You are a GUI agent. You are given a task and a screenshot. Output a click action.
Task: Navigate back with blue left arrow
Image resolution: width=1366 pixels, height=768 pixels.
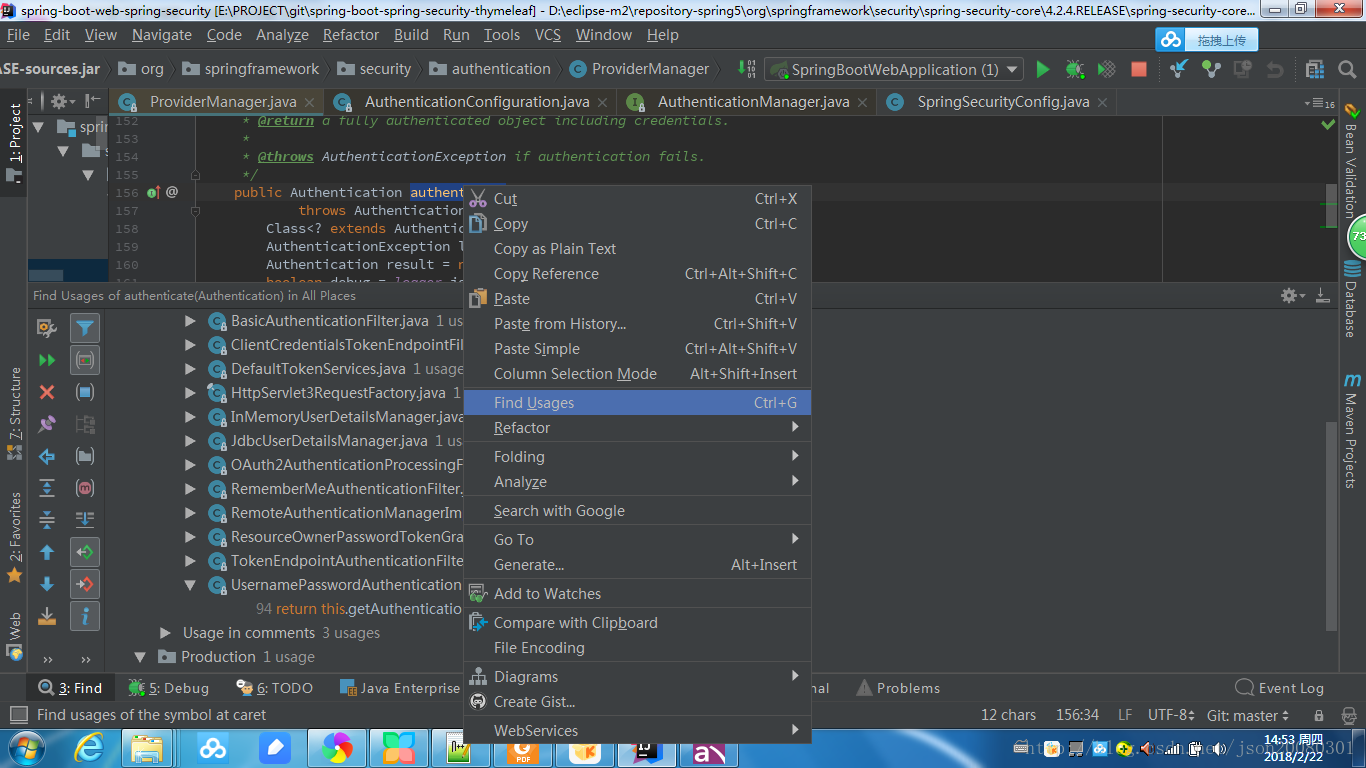point(47,456)
